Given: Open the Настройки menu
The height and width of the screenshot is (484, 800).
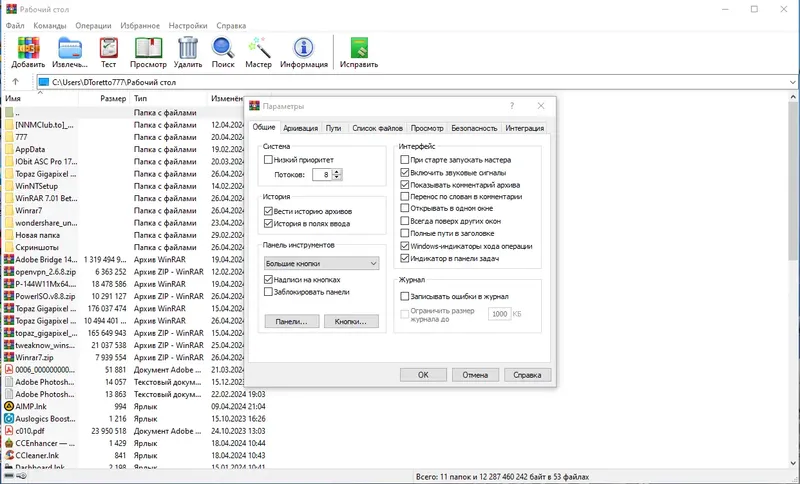Looking at the screenshot, I should point(188,26).
